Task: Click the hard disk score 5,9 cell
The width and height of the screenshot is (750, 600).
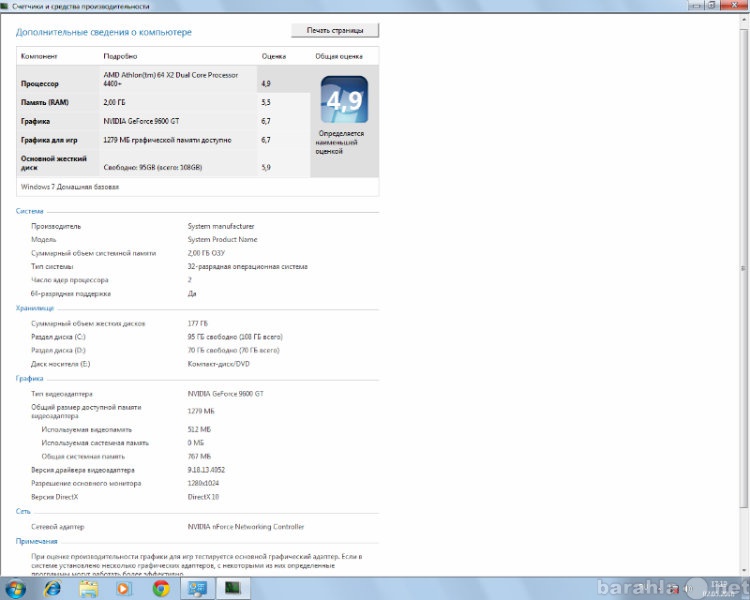Action: point(266,167)
